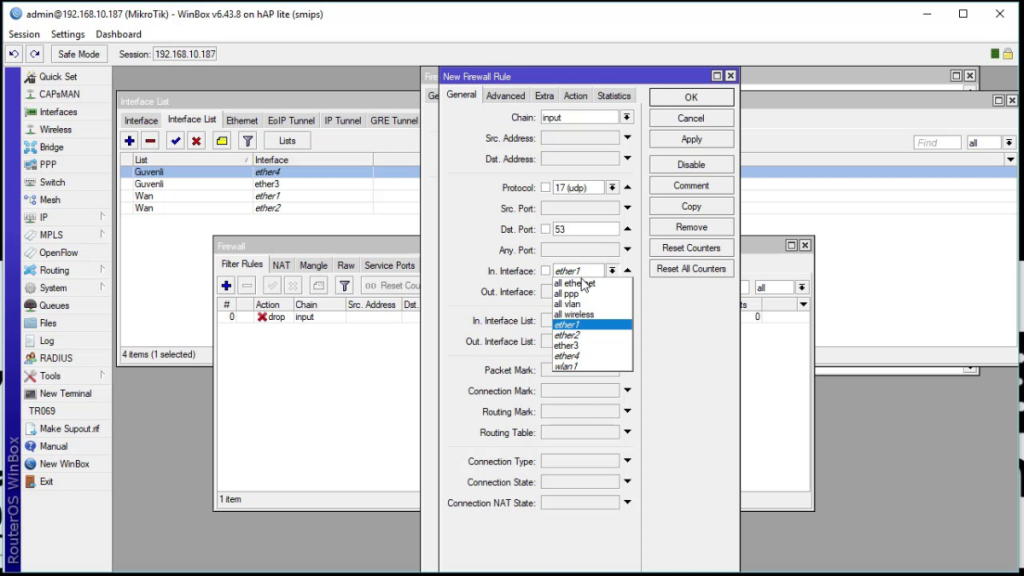The height and width of the screenshot is (576, 1024).
Task: Expand the Connection State field arrow
Action: point(627,482)
